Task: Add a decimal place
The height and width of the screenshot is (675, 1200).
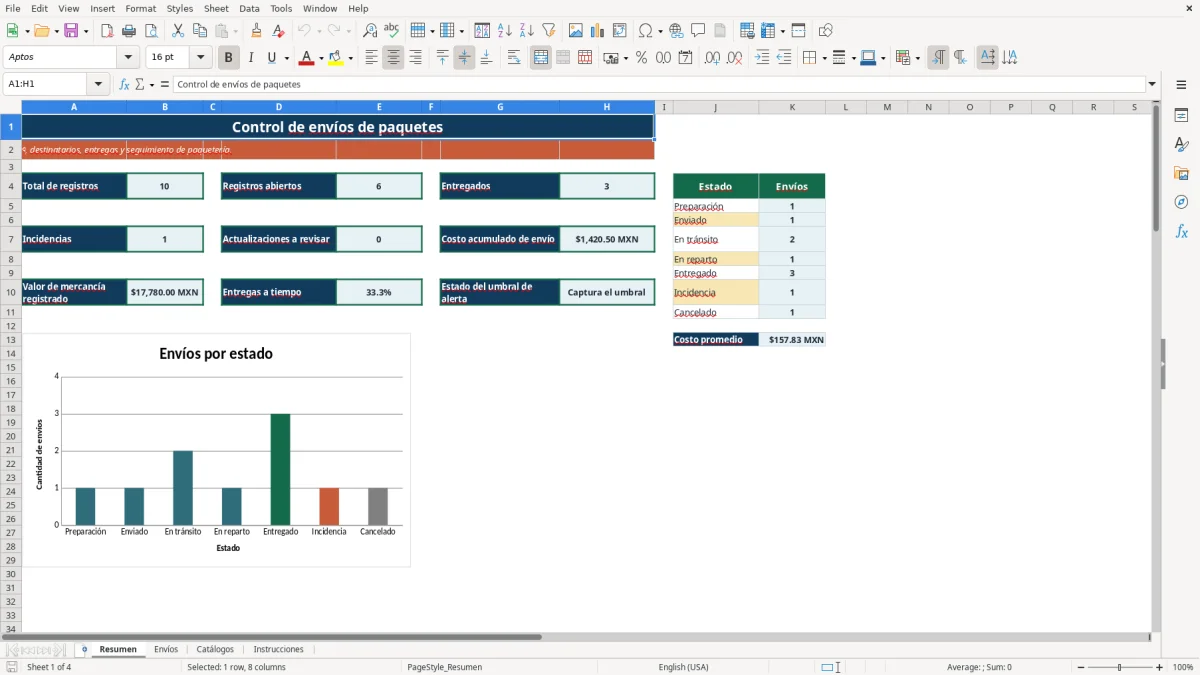Action: (x=713, y=58)
